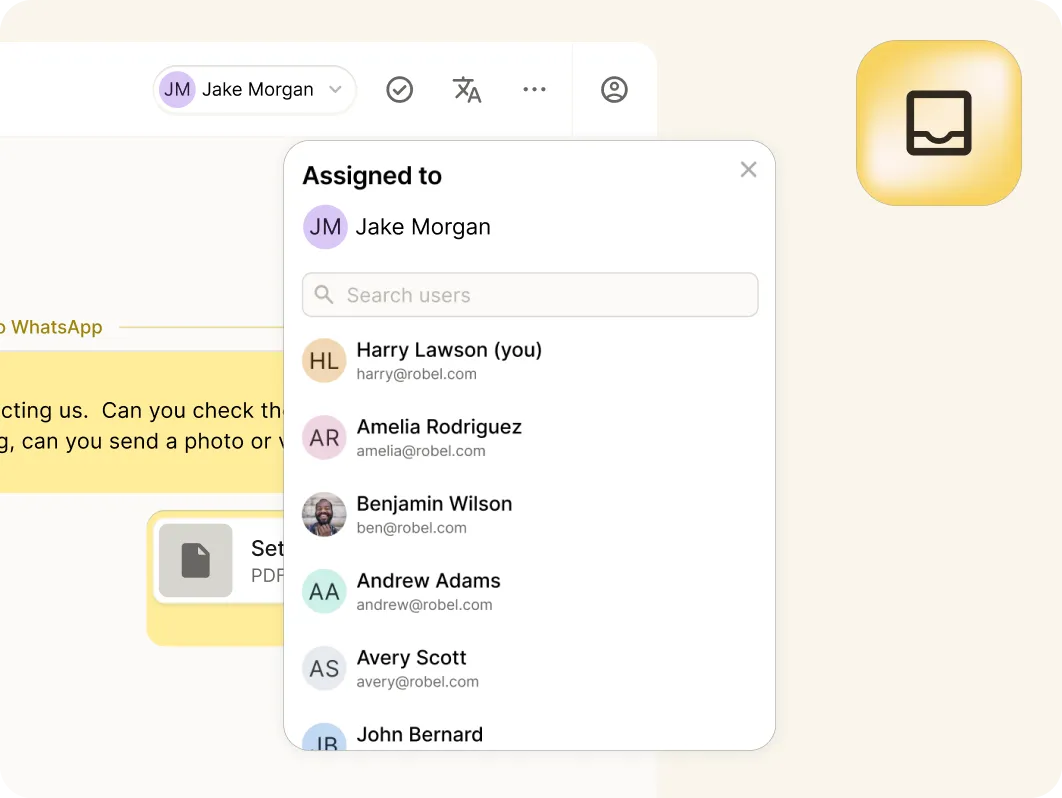Click the Search users field
1062x798 pixels.
(x=530, y=295)
